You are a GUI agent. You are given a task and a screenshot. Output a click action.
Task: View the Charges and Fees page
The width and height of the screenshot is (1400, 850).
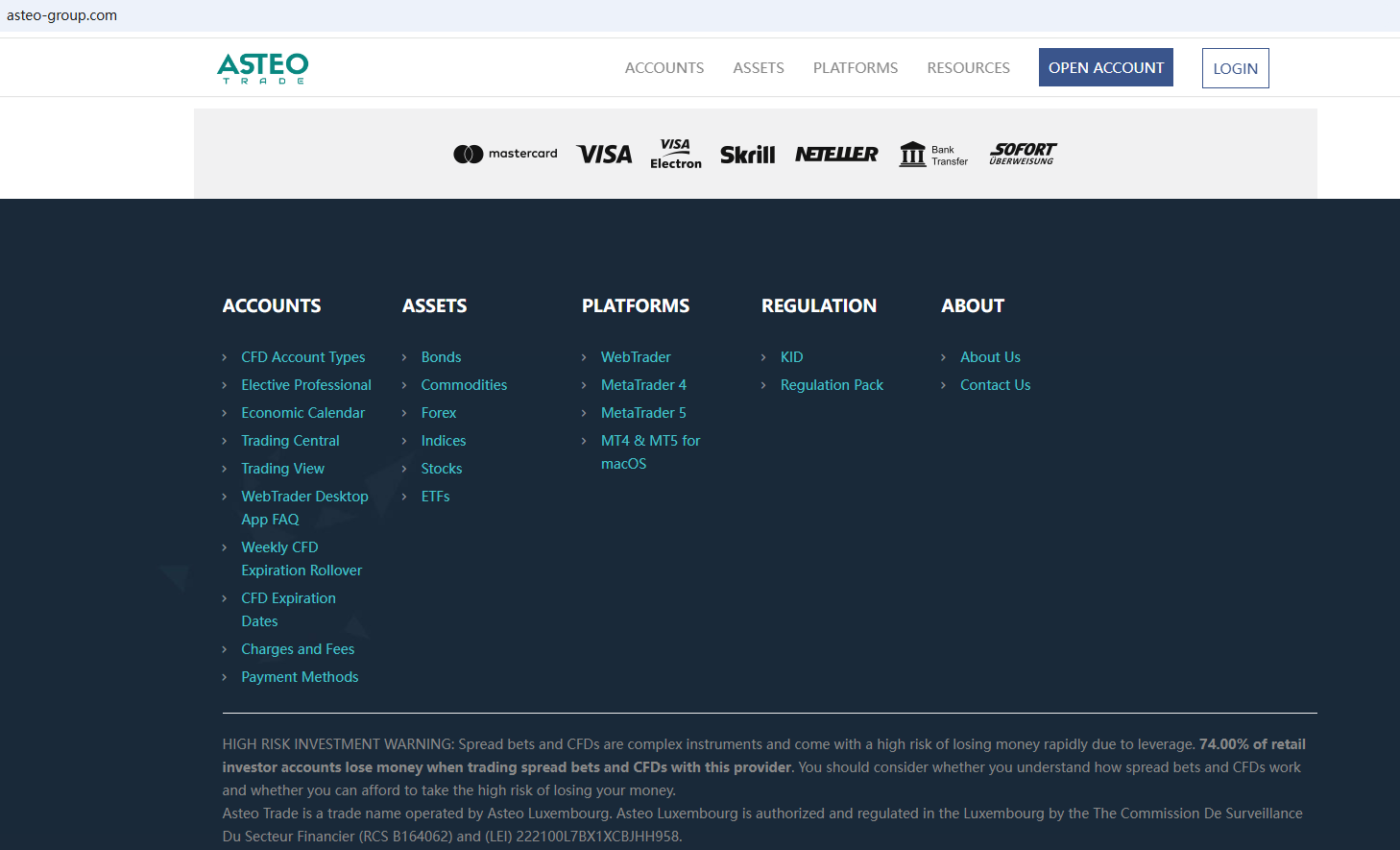pos(299,649)
